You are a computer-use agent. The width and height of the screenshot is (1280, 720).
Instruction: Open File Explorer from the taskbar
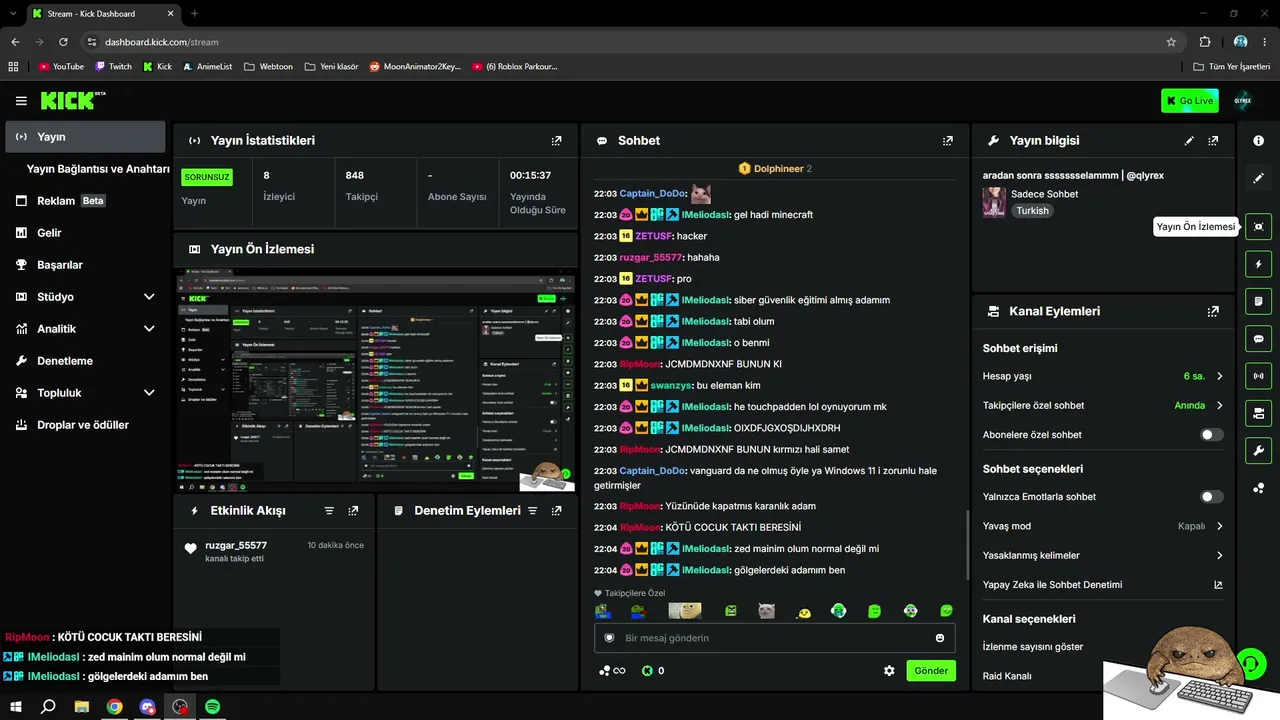click(x=82, y=707)
